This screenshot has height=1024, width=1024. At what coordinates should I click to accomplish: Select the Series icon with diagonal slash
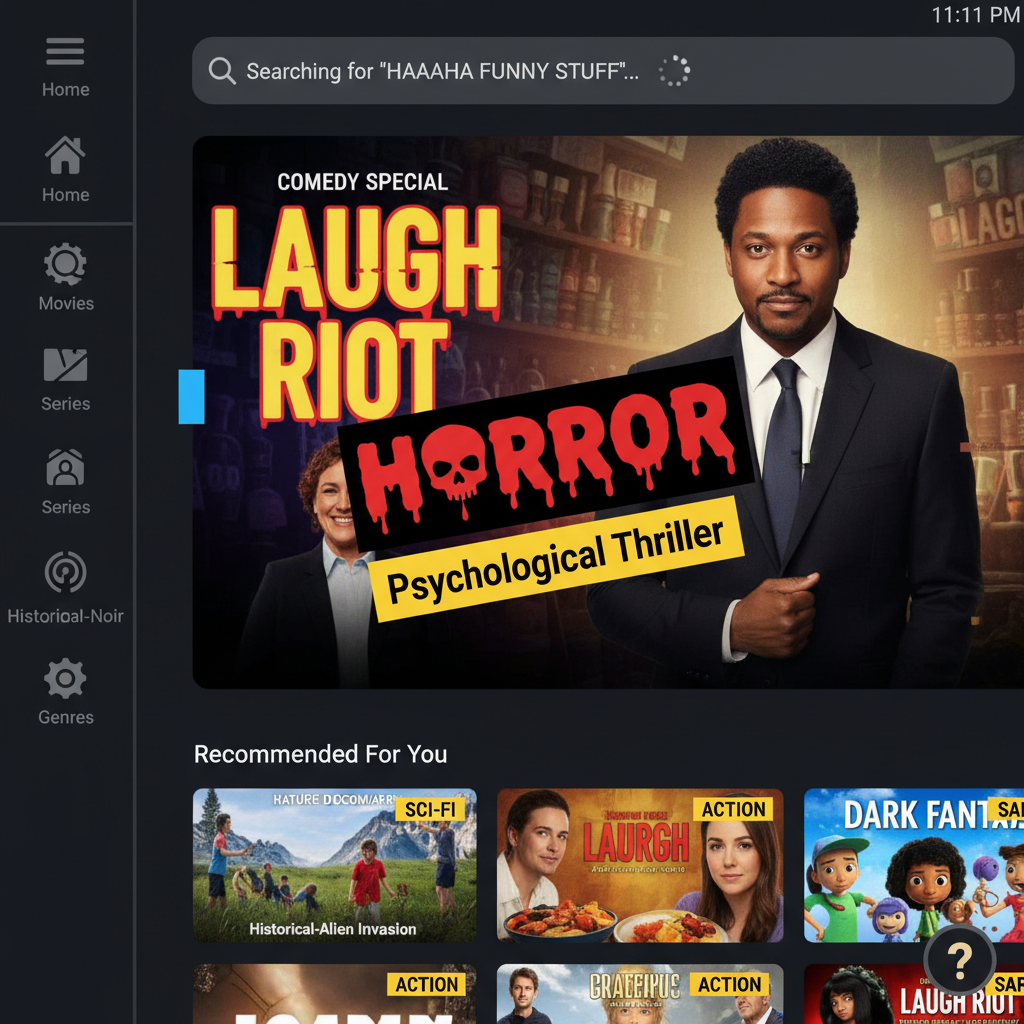[65, 366]
